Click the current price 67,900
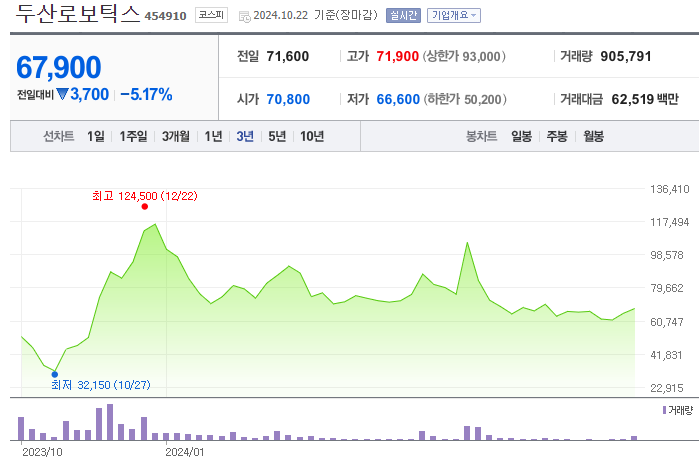The height and width of the screenshot is (459, 699). pyautogui.click(x=59, y=67)
